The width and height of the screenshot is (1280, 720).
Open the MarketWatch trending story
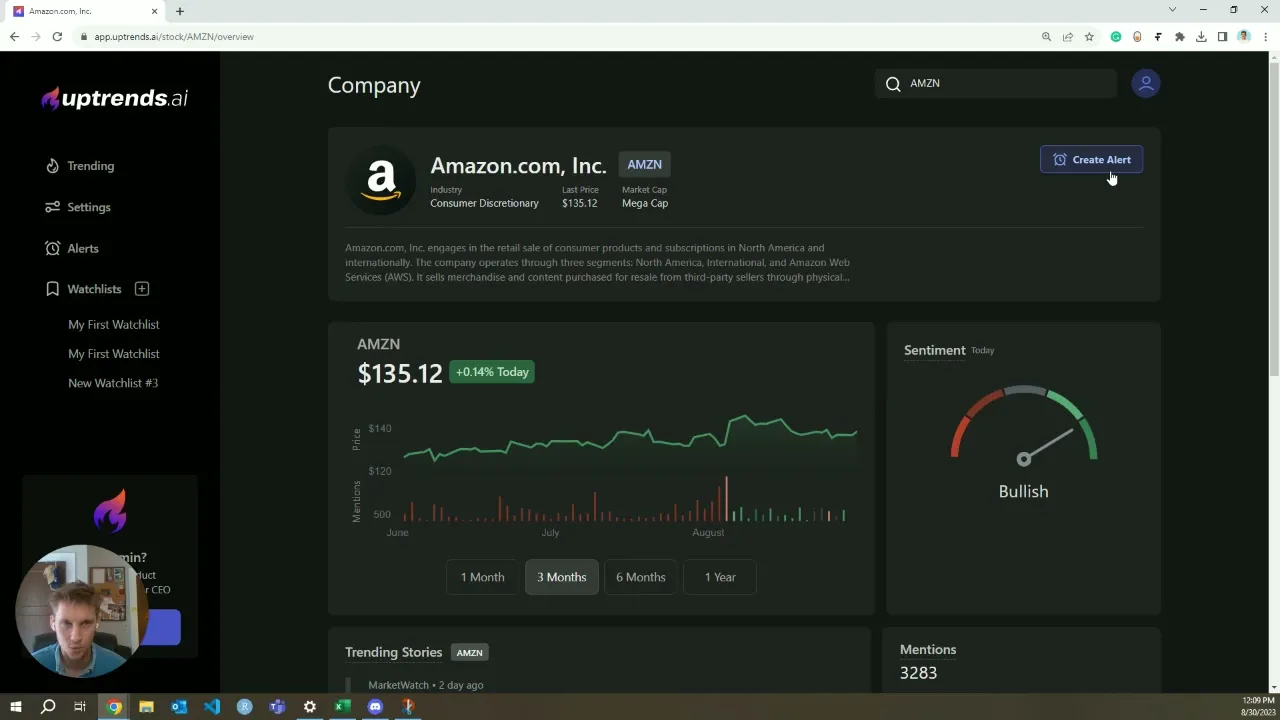tap(426, 685)
